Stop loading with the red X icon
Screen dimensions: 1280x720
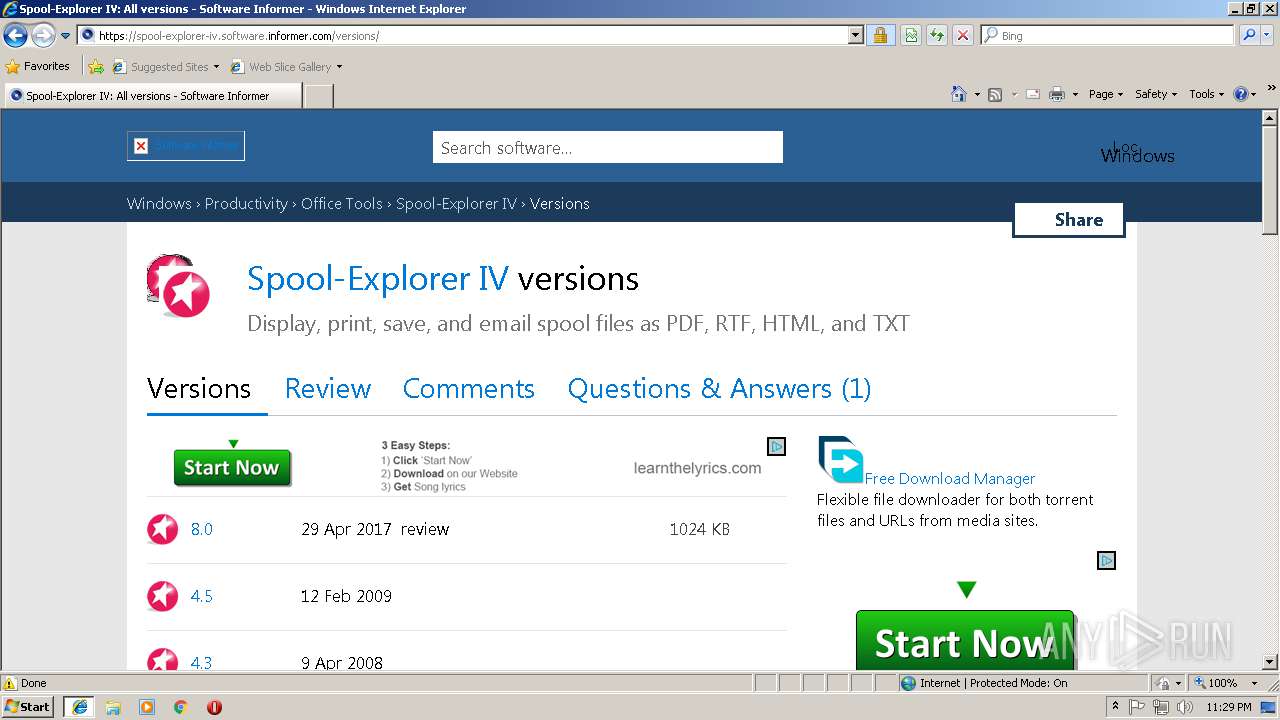pyautogui.click(x=962, y=36)
